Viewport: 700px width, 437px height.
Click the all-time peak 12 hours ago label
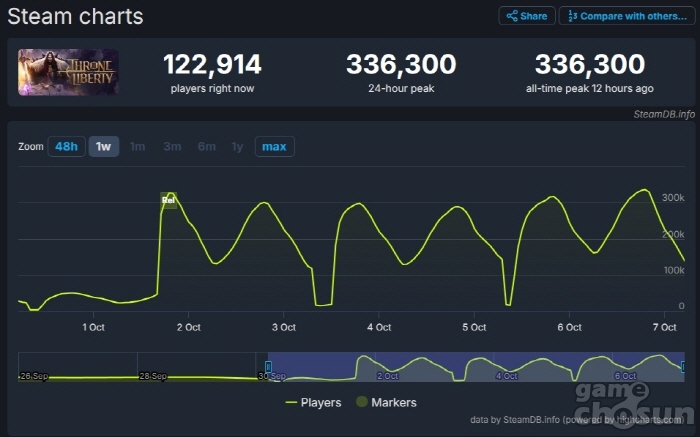tap(590, 88)
